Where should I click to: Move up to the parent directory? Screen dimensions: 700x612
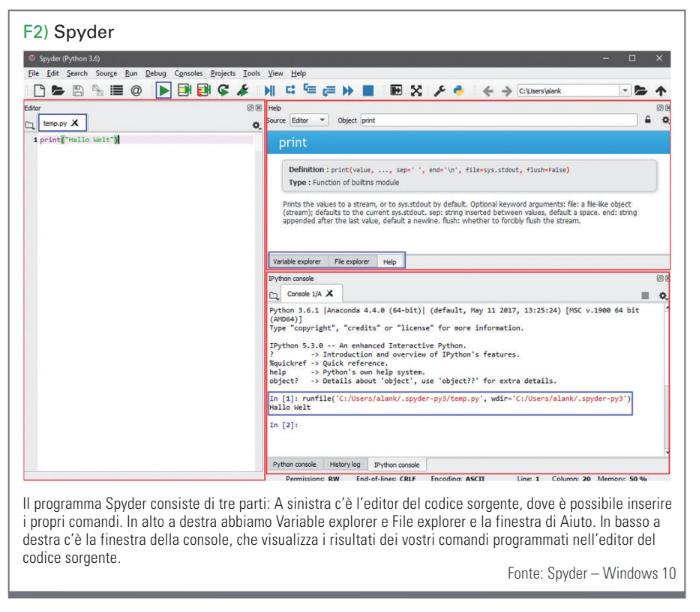[x=661, y=91]
